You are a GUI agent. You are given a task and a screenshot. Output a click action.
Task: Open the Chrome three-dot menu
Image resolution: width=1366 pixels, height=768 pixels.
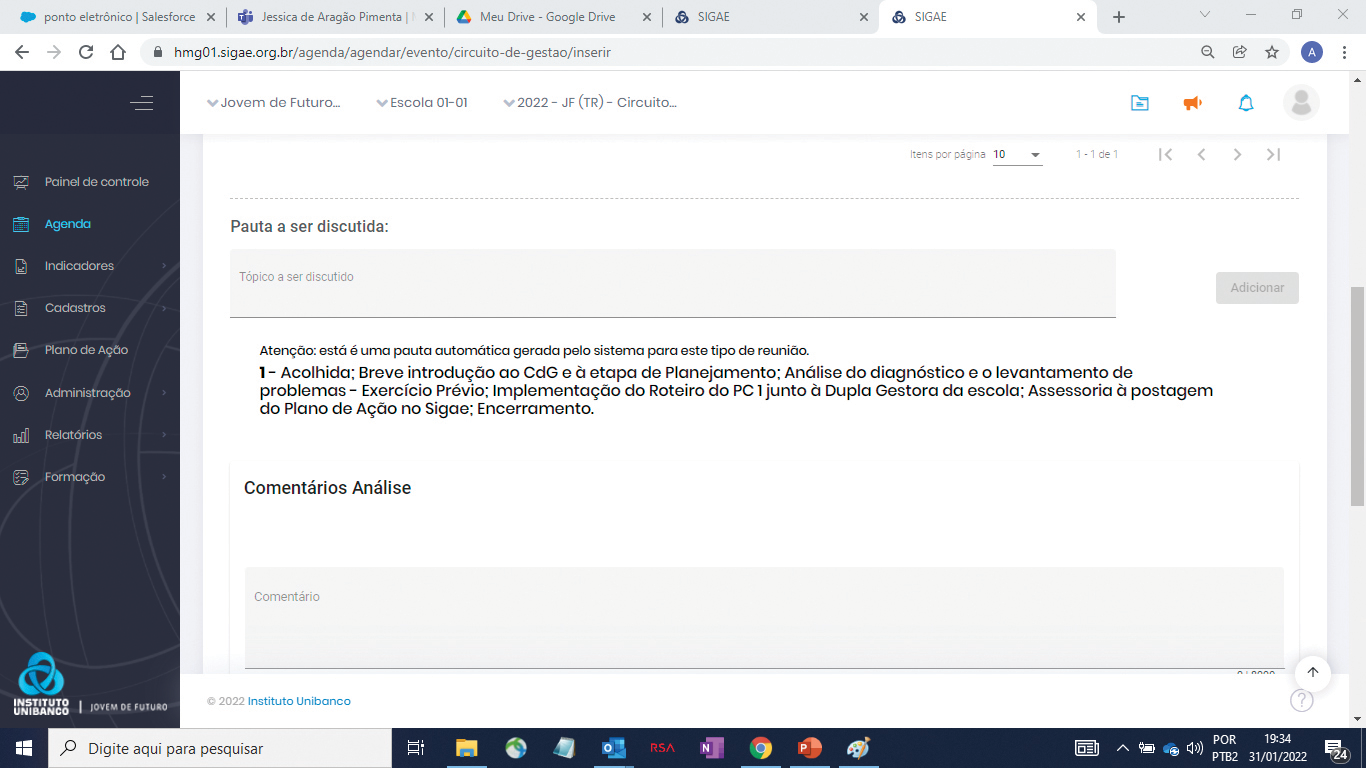[1345, 52]
